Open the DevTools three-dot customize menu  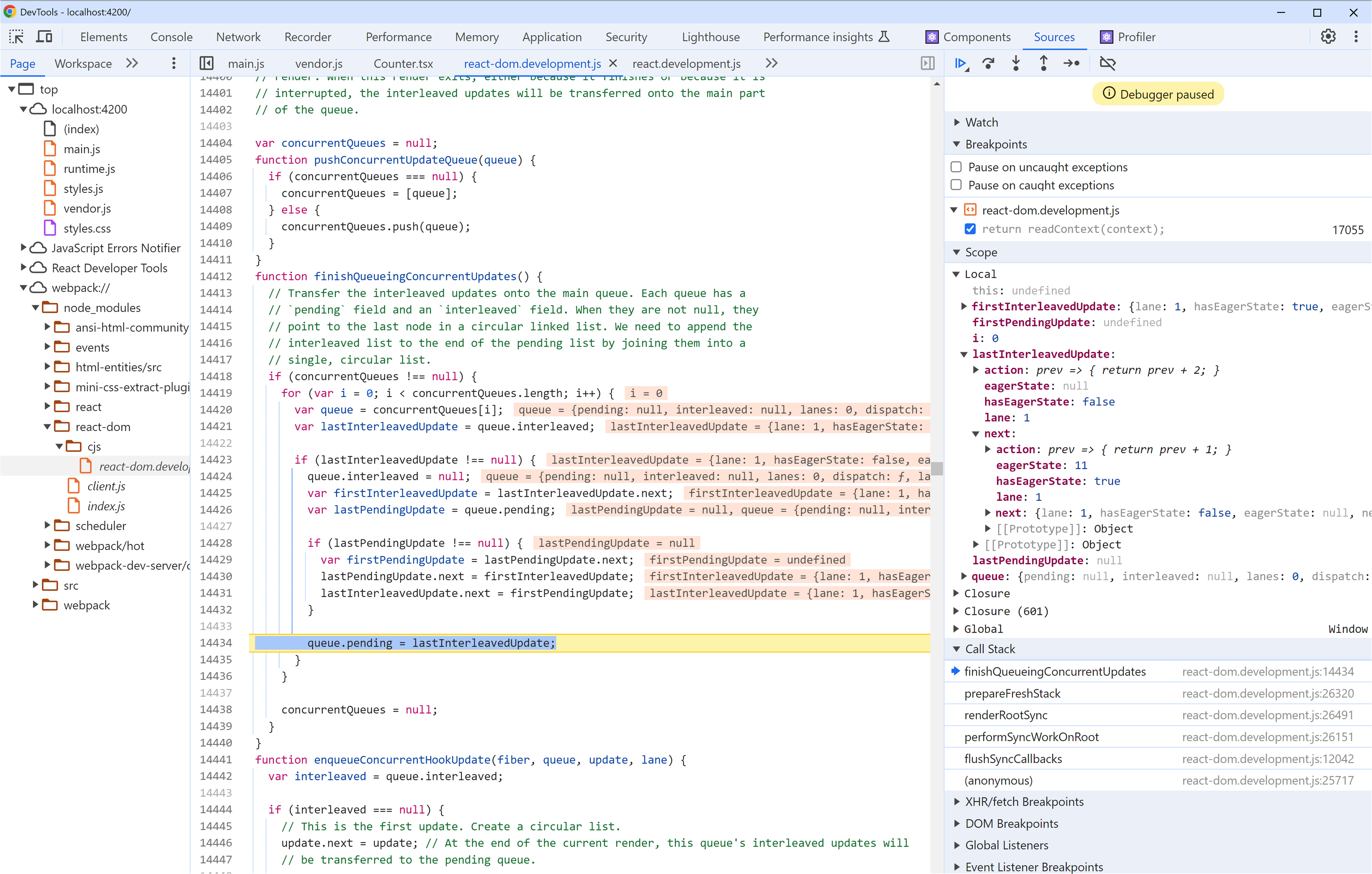(1356, 37)
